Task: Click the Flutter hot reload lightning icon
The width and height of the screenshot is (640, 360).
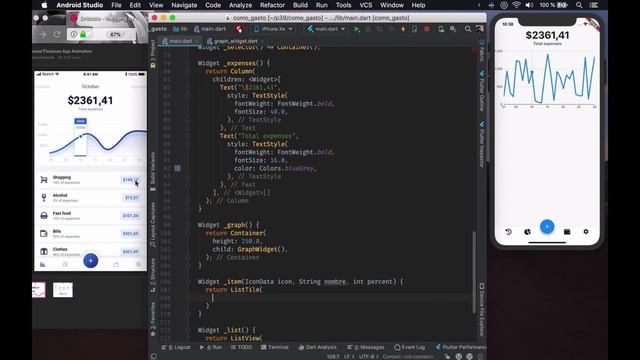Action: pos(403,29)
